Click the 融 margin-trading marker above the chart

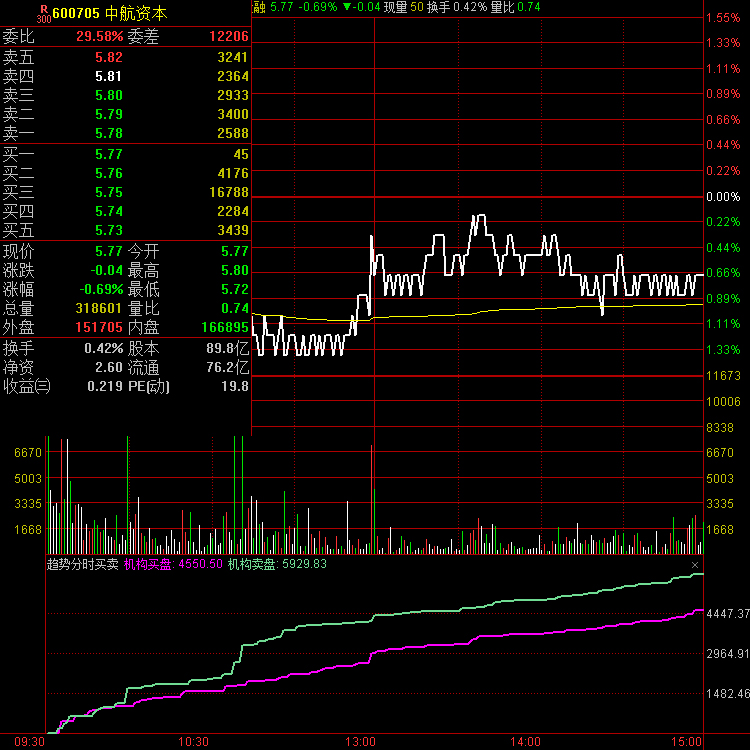(259, 7)
